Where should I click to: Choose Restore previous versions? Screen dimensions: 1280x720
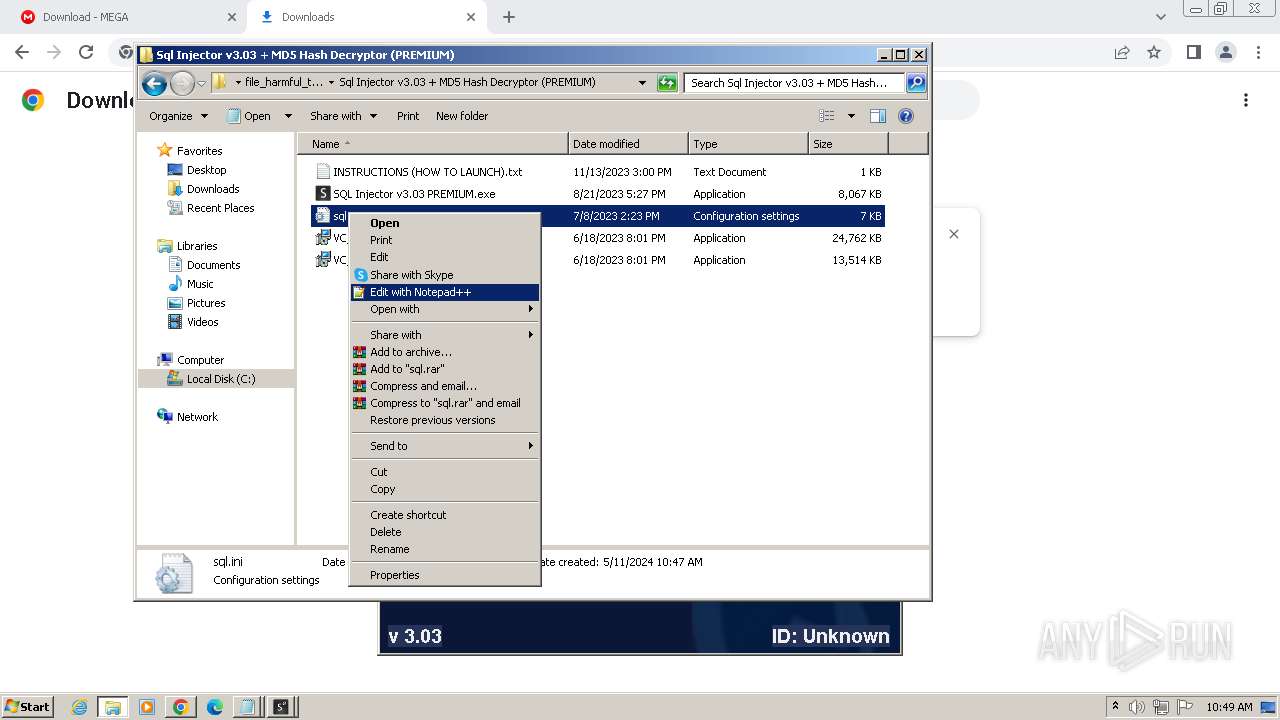[x=445, y=420]
